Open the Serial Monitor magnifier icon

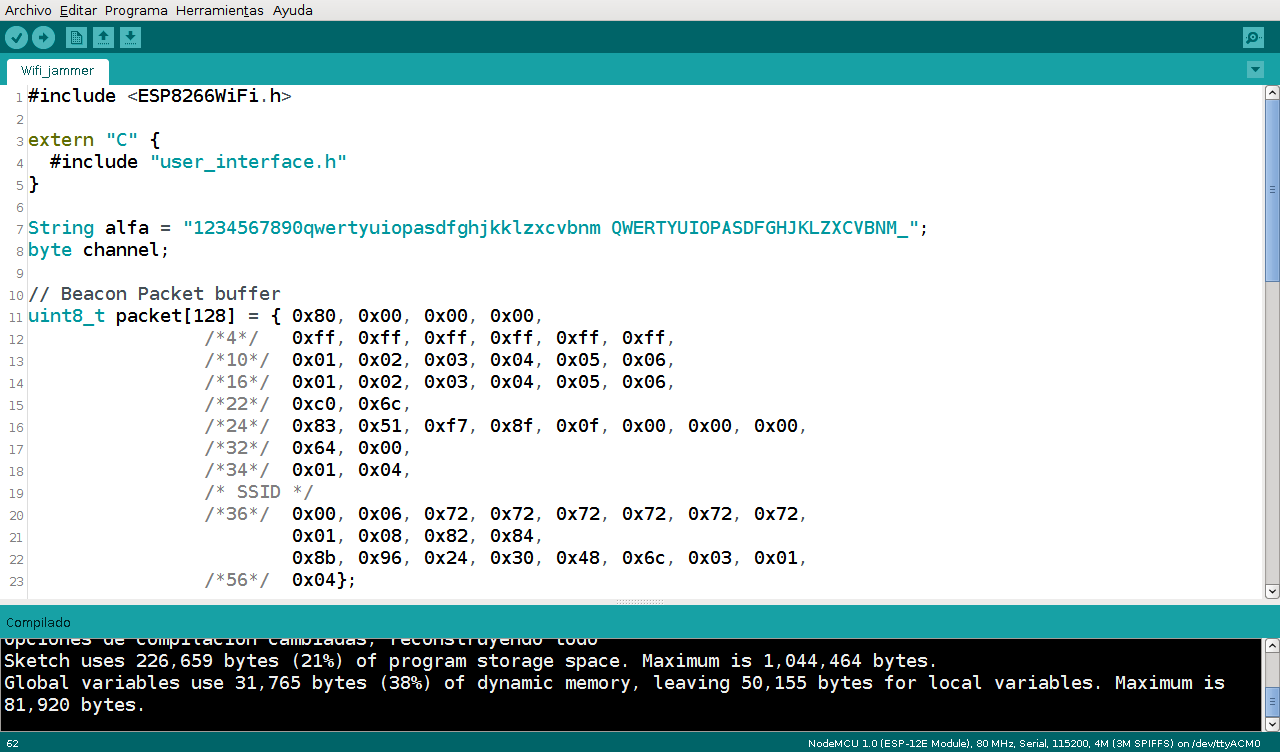[x=1253, y=38]
